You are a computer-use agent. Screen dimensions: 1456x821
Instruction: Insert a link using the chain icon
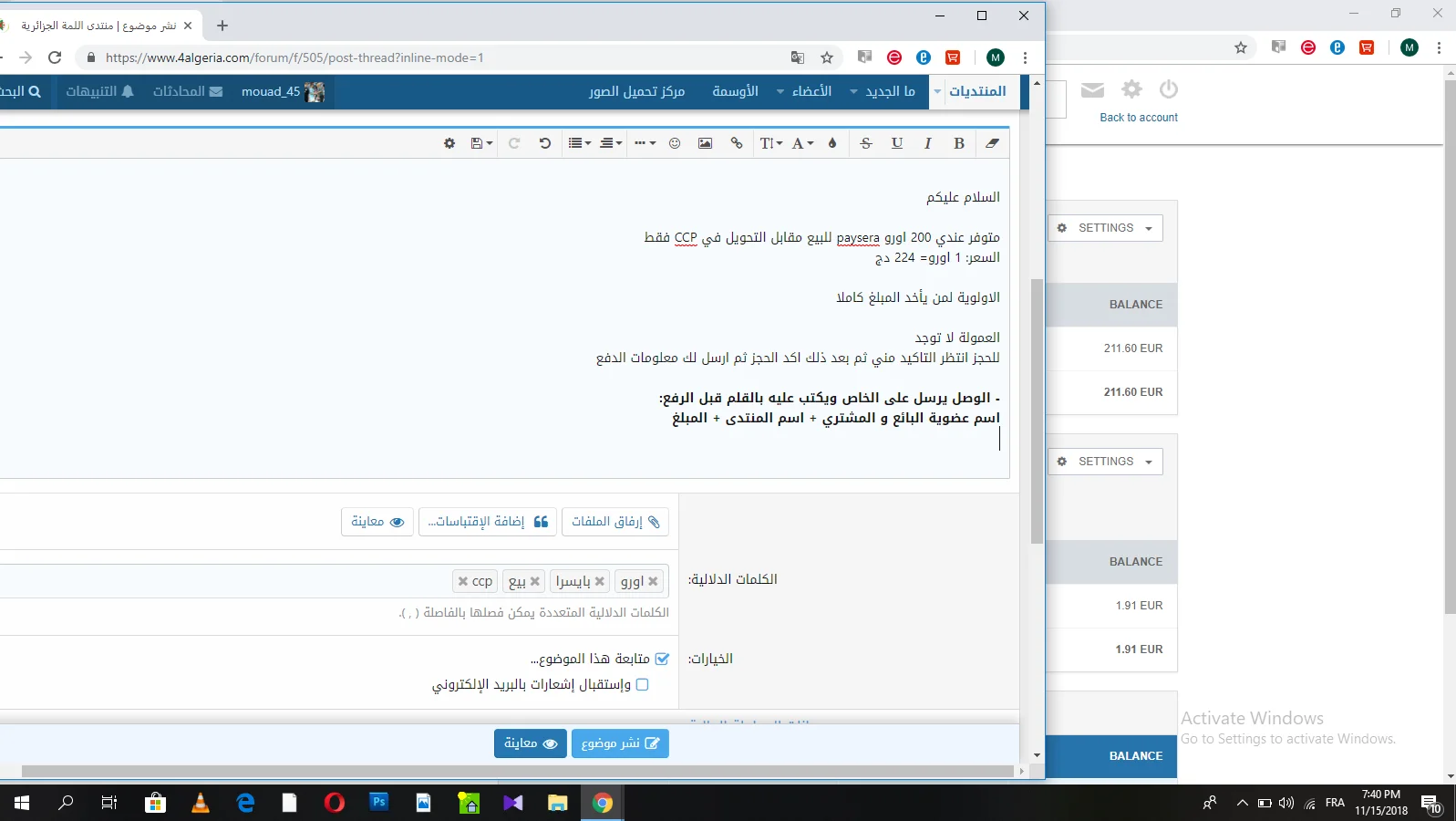pyautogui.click(x=737, y=143)
